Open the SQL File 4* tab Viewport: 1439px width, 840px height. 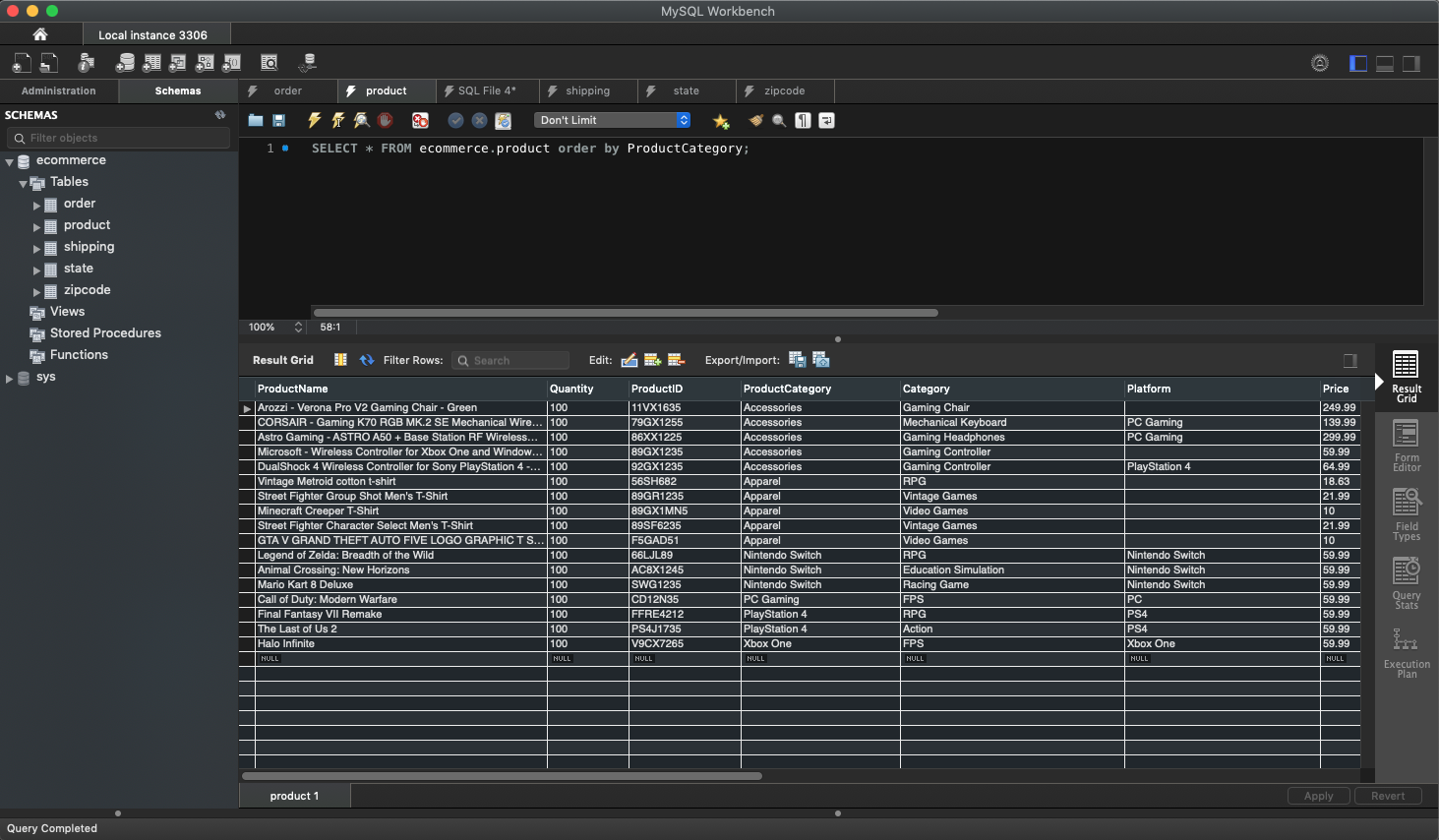point(487,90)
